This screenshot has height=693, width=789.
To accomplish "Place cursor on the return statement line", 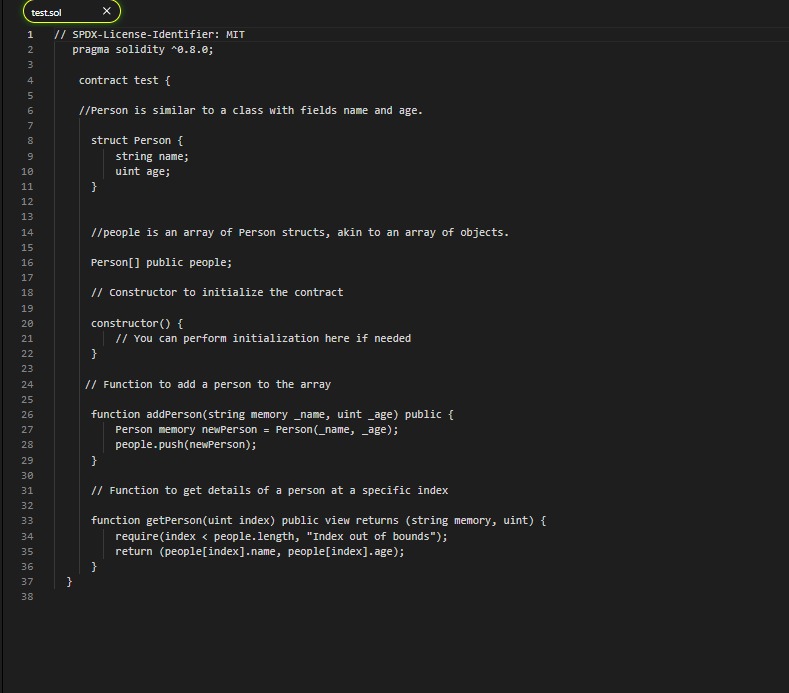I will [x=260, y=552].
